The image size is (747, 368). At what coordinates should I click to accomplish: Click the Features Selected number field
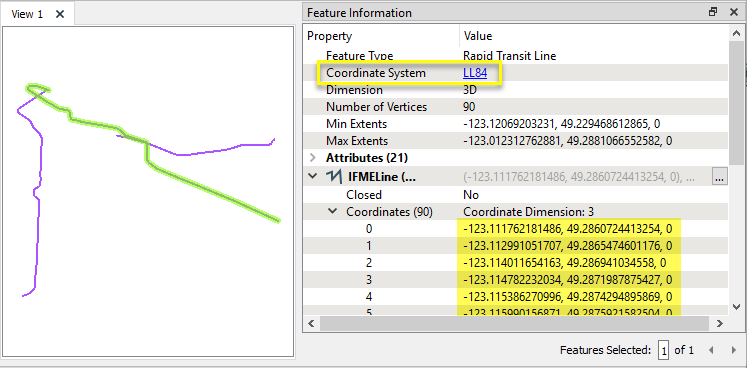coord(663,350)
